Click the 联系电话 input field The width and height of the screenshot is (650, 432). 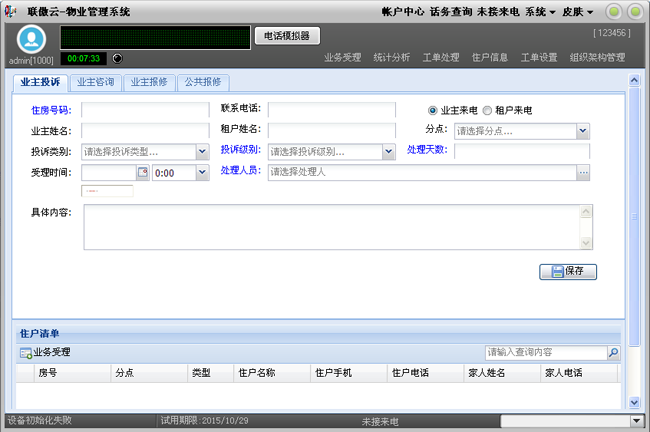click(332, 110)
